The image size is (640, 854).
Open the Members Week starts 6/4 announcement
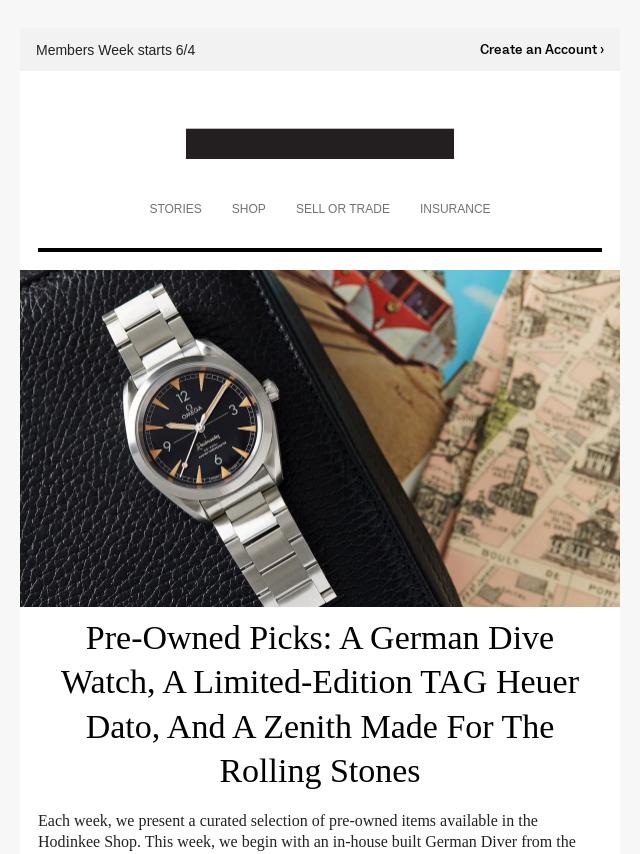pyautogui.click(x=115, y=50)
